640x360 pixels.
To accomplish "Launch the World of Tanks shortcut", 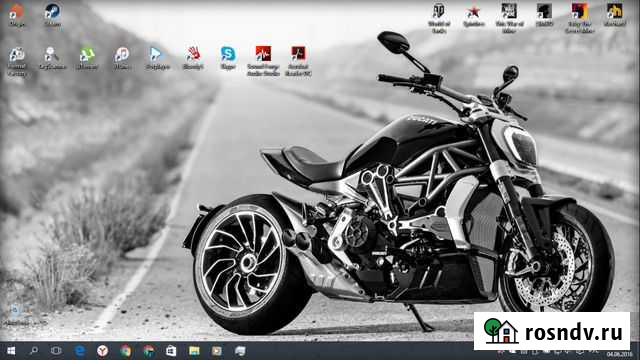I will click(x=439, y=18).
